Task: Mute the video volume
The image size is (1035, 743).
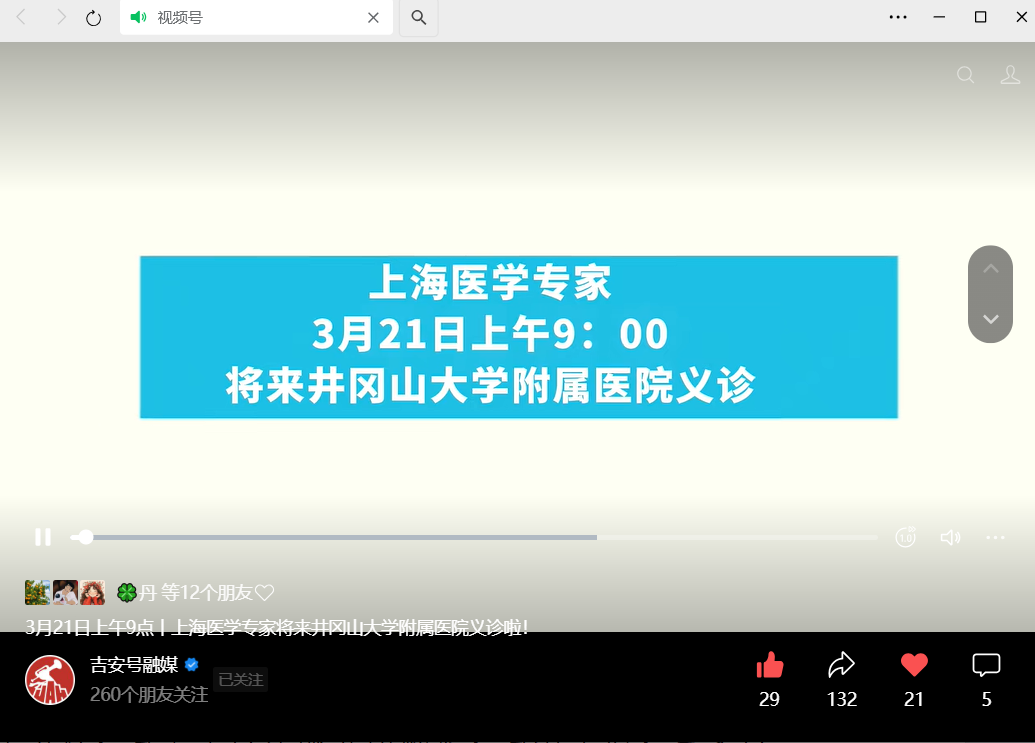Action: (950, 537)
